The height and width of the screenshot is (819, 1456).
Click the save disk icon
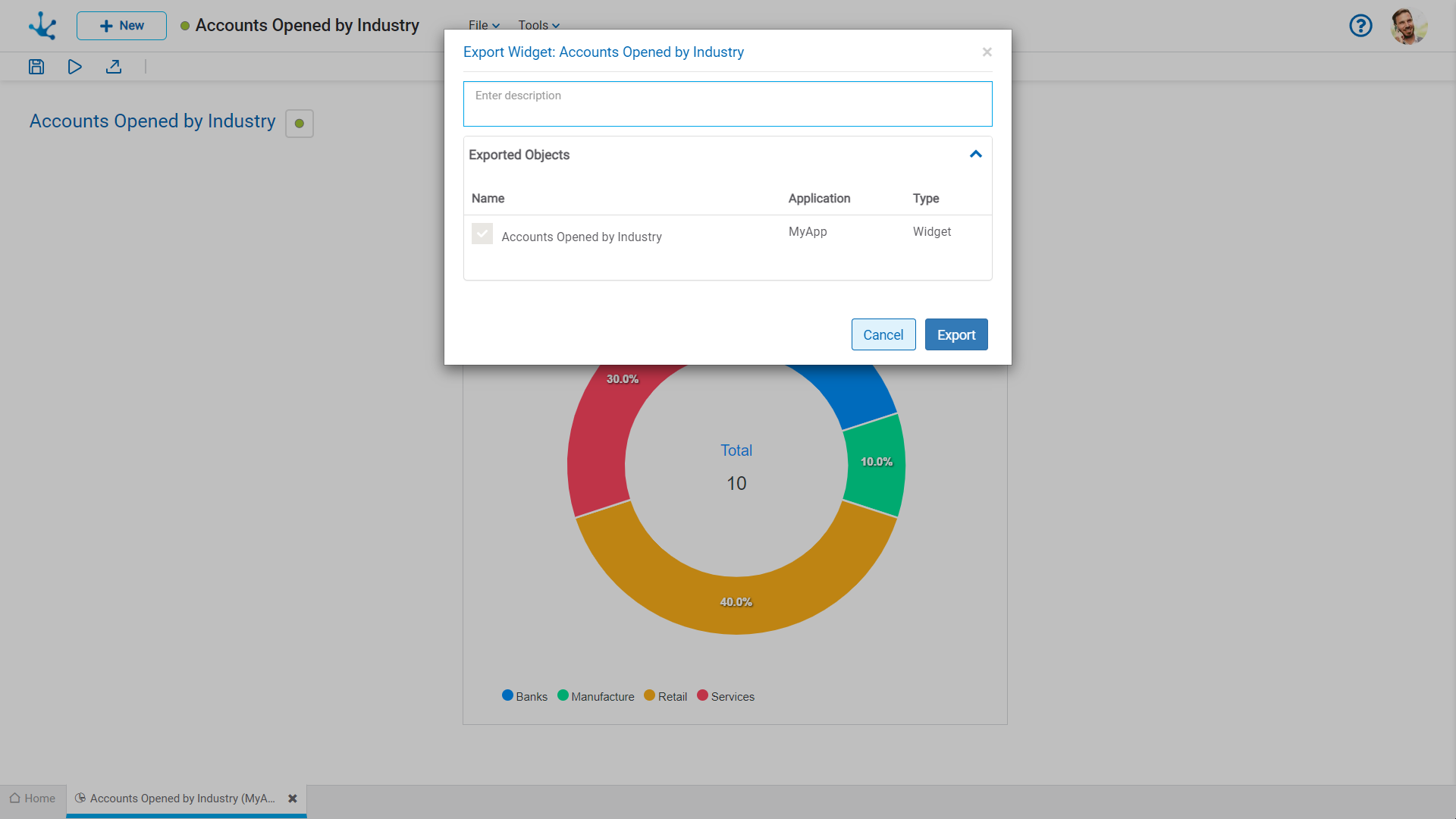point(36,67)
